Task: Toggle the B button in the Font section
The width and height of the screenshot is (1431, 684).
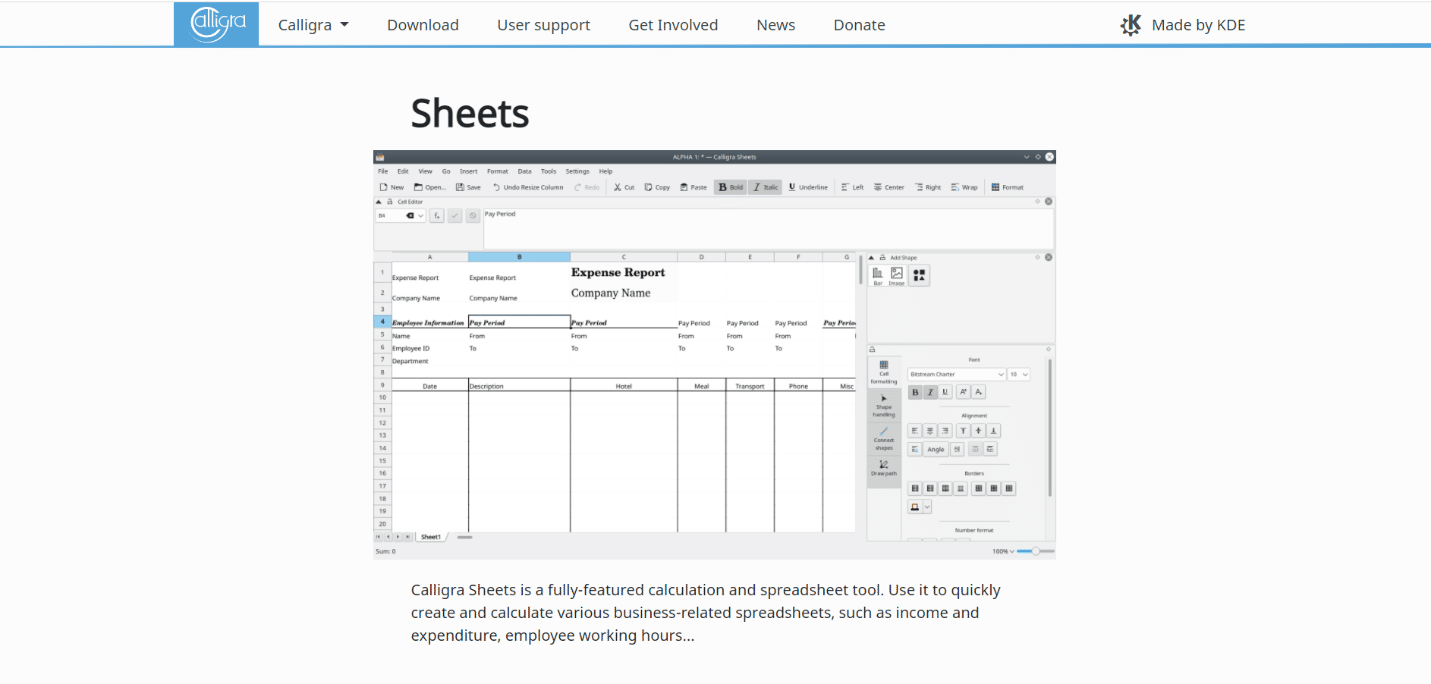Action: (x=915, y=392)
